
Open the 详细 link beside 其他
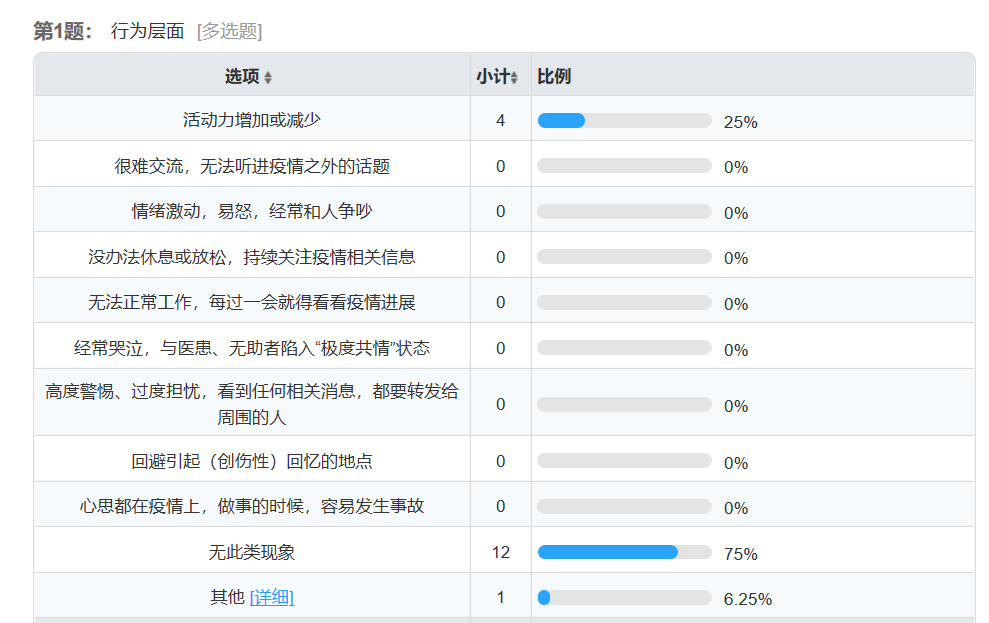click(272, 598)
